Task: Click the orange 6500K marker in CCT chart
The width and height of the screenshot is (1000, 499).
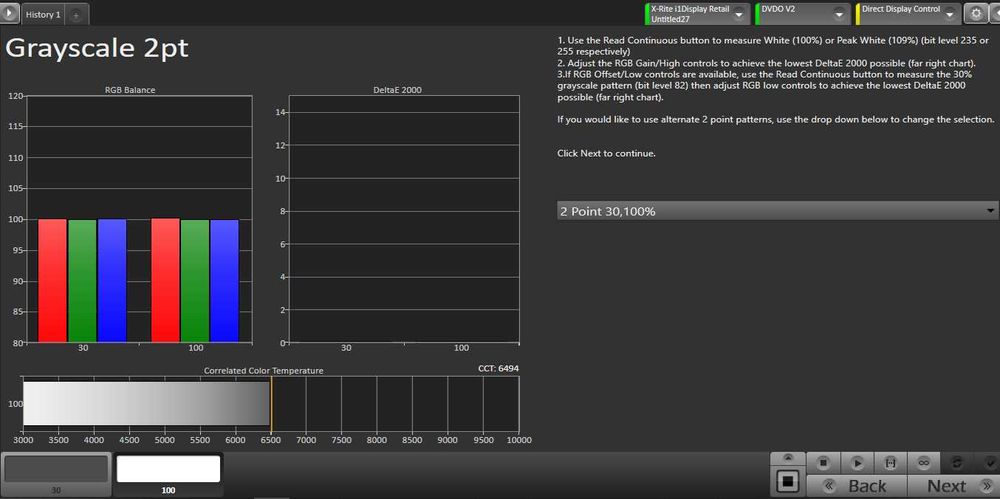Action: (271, 405)
